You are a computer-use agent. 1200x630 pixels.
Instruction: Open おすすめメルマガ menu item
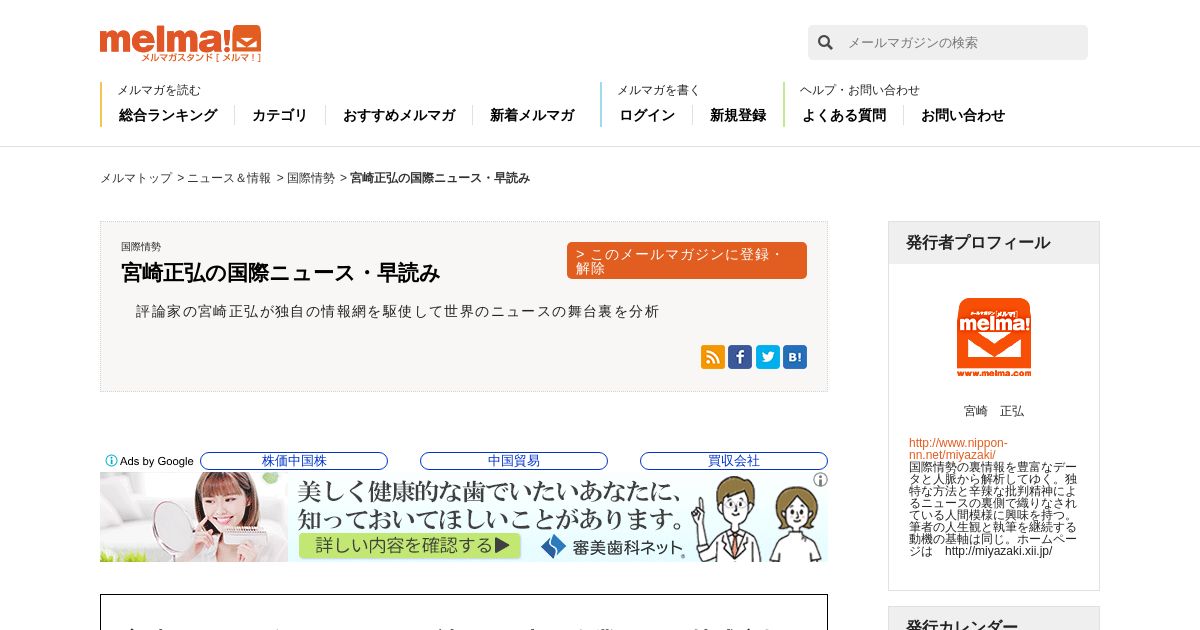coord(399,115)
